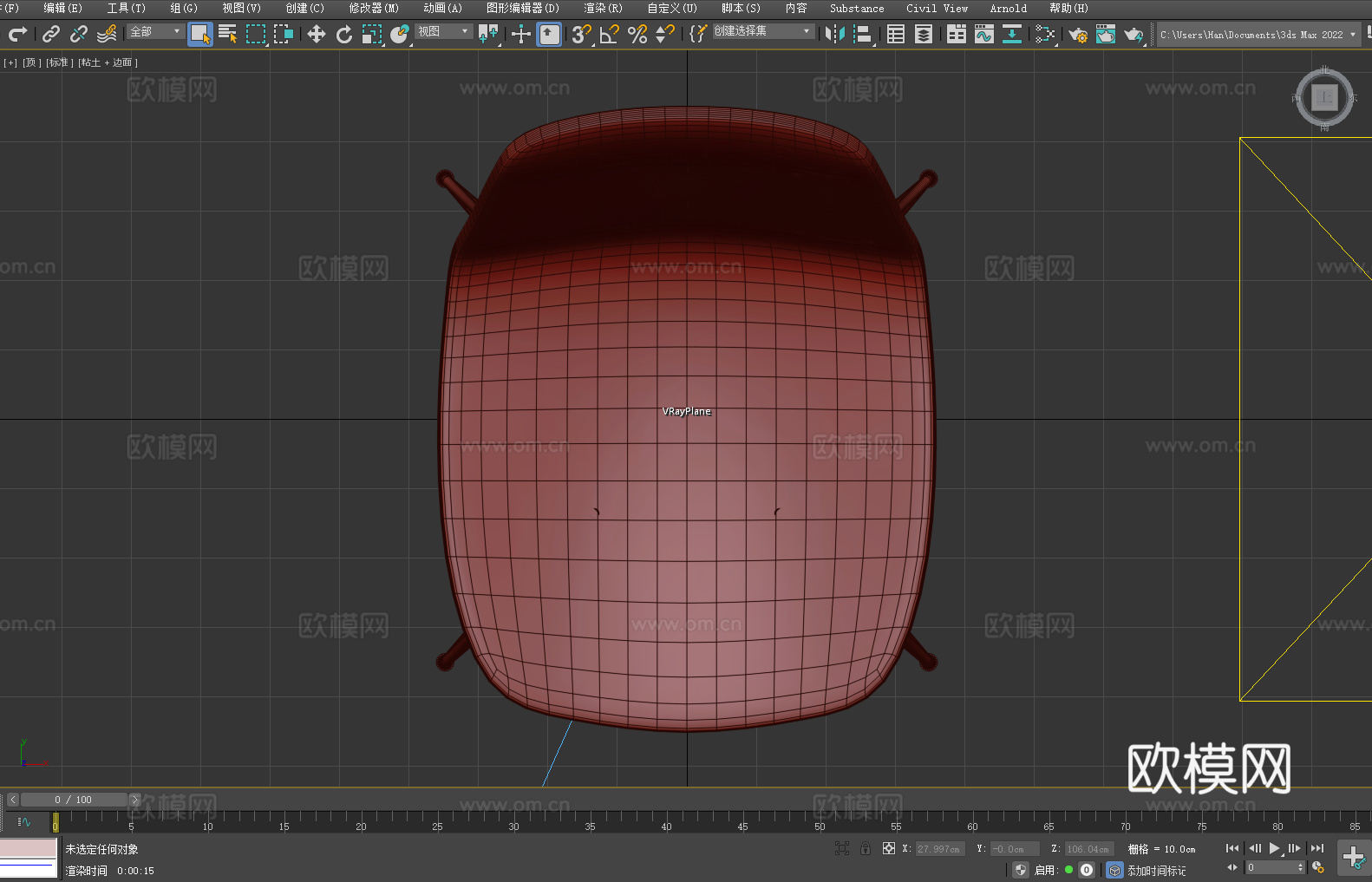Open Render Setup teapot icon

coord(1078,34)
